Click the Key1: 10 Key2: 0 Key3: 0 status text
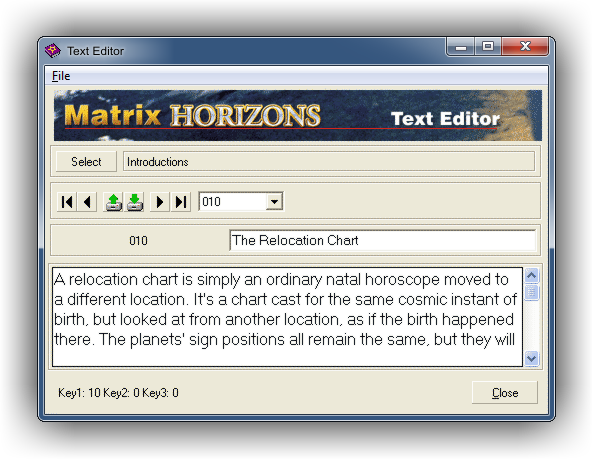This screenshot has width=592, height=459. [x=118, y=393]
